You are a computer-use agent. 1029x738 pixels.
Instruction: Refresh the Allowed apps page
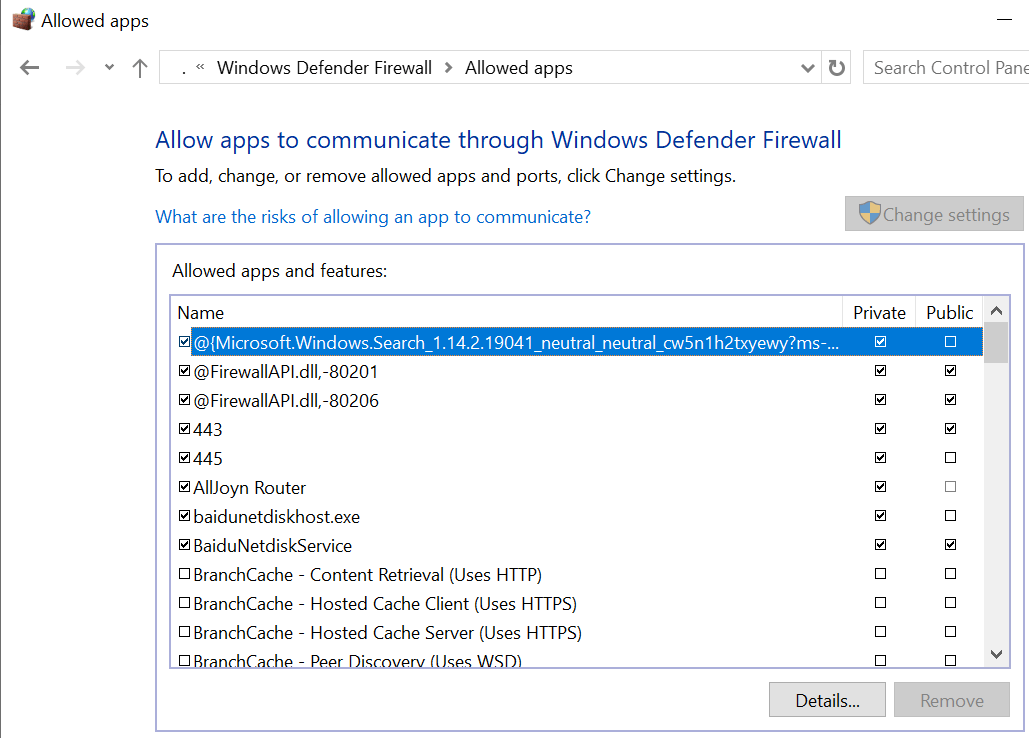pos(836,67)
